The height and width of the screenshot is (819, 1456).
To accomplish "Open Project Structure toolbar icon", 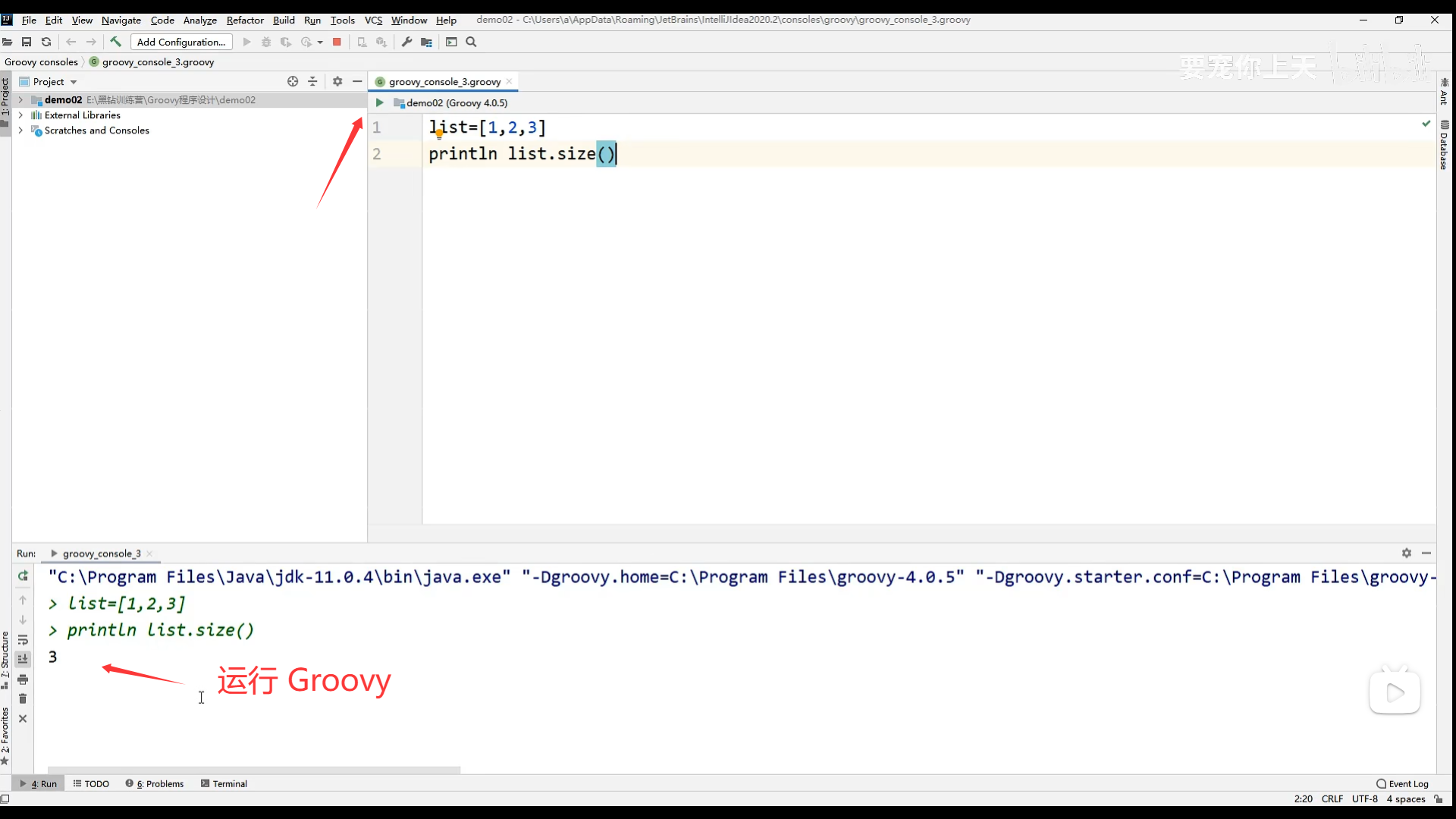I will click(x=426, y=42).
